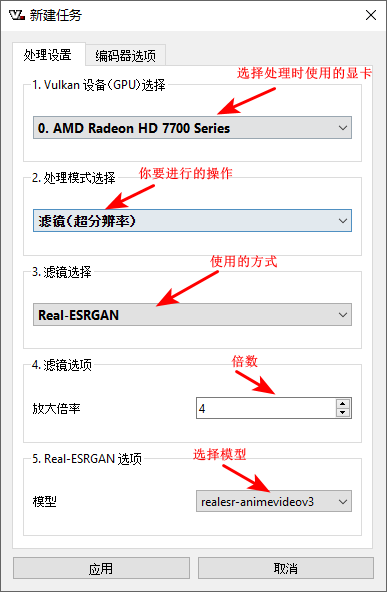Click the 取消 button
387x592 pixels.
(x=285, y=568)
